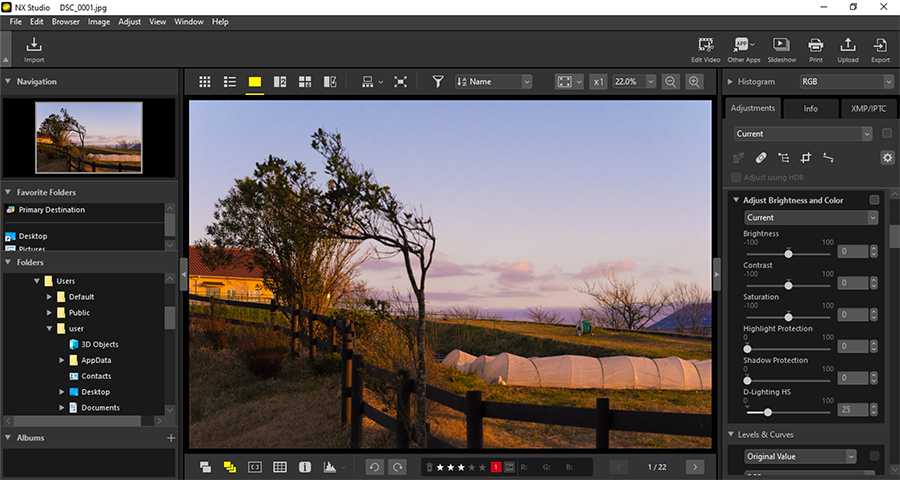900x480 pixels.
Task: Adjust the Brightness slider handle
Action: point(788,253)
